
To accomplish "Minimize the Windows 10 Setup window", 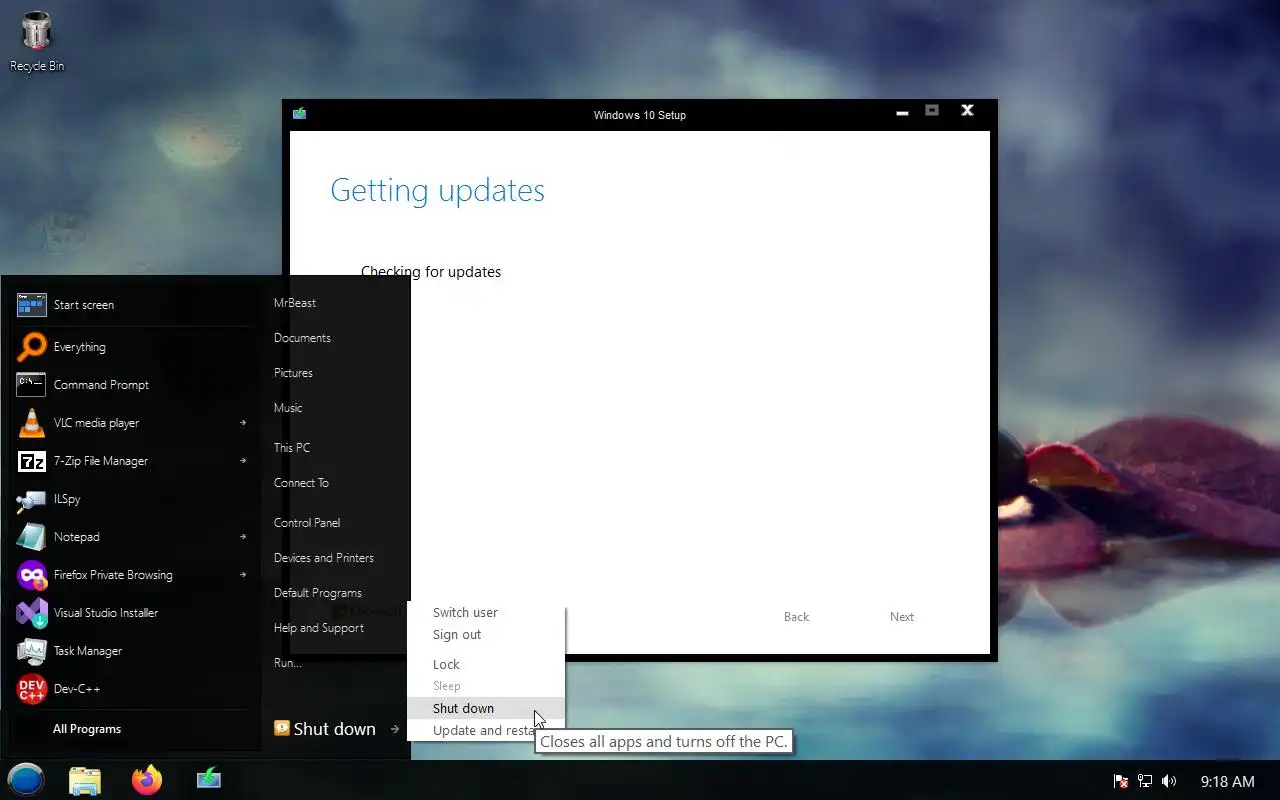I will [902, 112].
